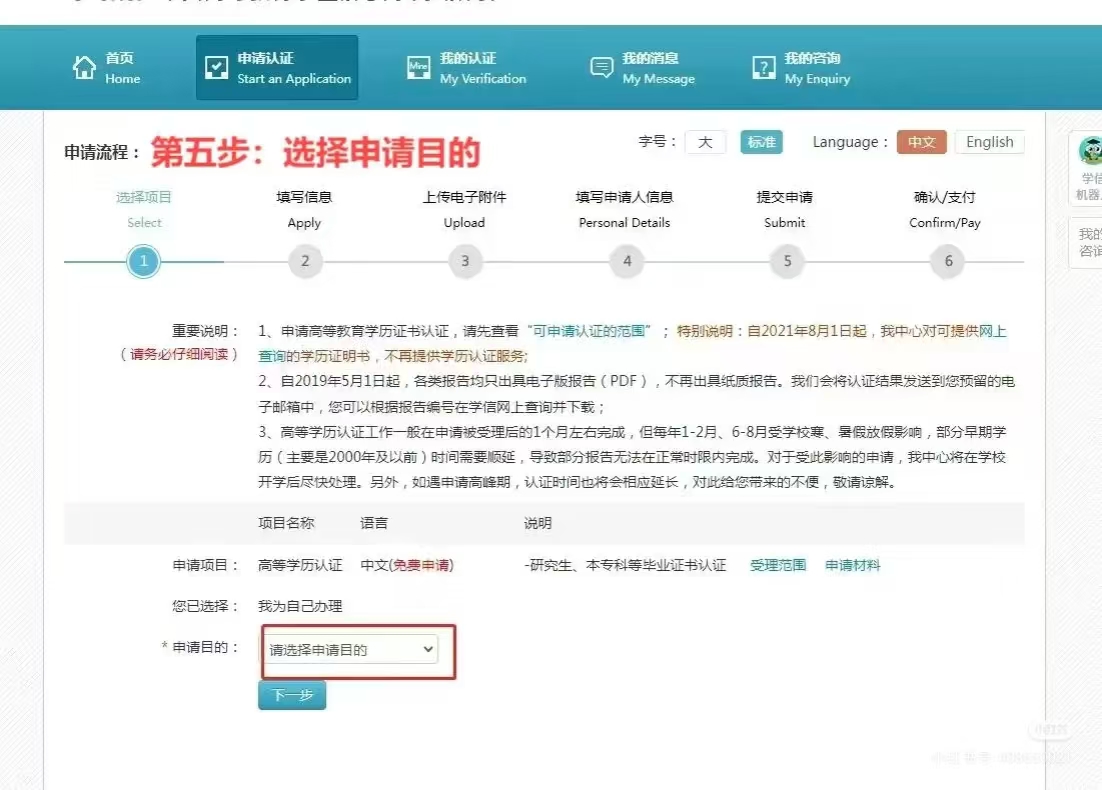Open the robot assistant icon on right

(x=1089, y=152)
